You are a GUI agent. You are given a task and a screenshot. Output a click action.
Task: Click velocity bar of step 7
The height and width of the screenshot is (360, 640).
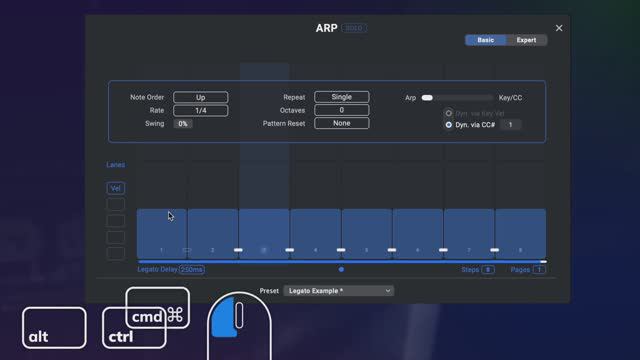[x=469, y=233]
